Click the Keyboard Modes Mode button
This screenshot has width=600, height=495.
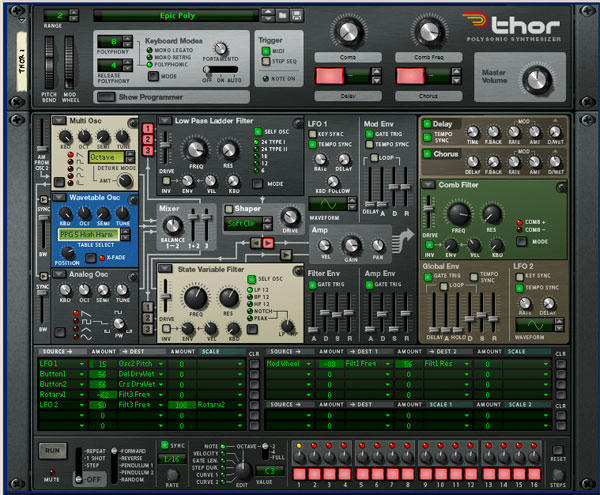pyautogui.click(x=153, y=76)
